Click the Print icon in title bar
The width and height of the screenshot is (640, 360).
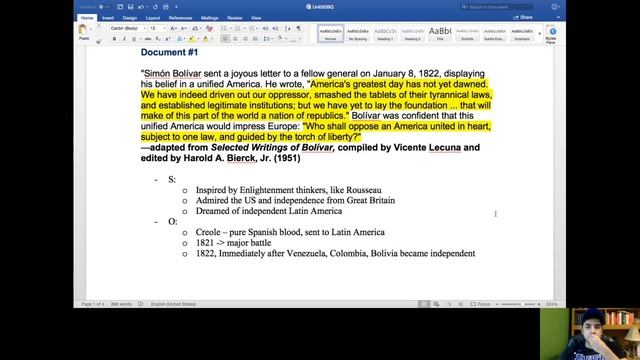pyautogui.click(x=166, y=7)
